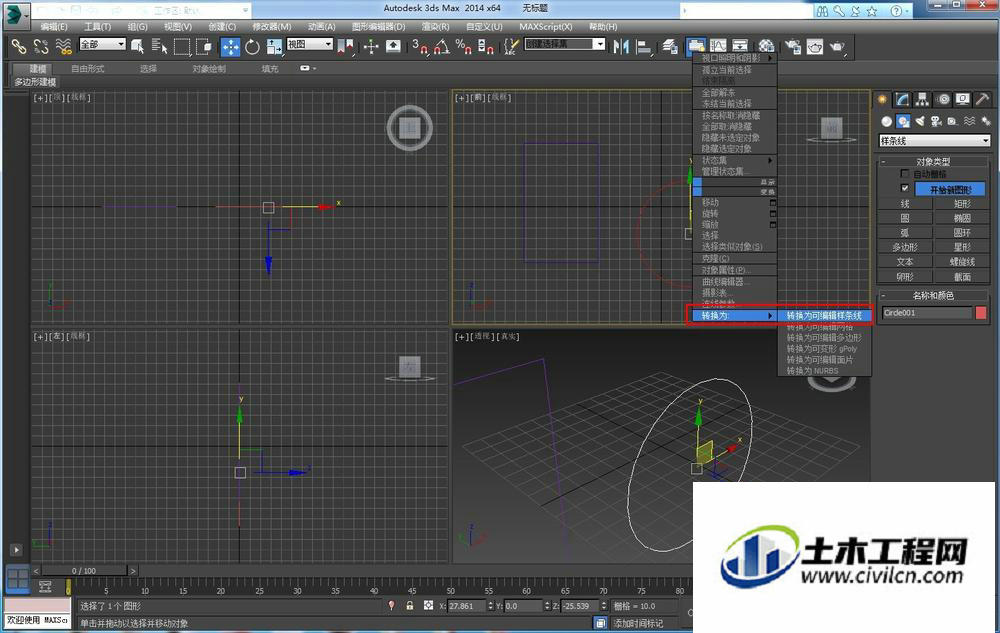Activate the Bind to Space Warp tool

[63, 47]
